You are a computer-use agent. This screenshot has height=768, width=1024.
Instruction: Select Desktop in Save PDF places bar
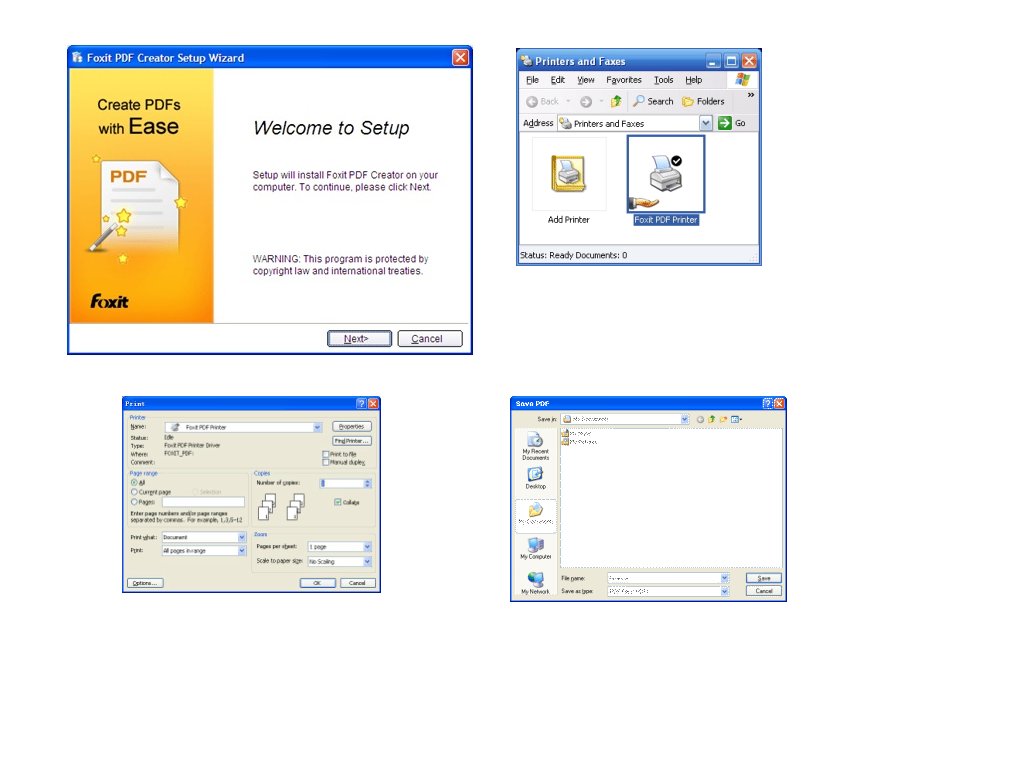(535, 477)
